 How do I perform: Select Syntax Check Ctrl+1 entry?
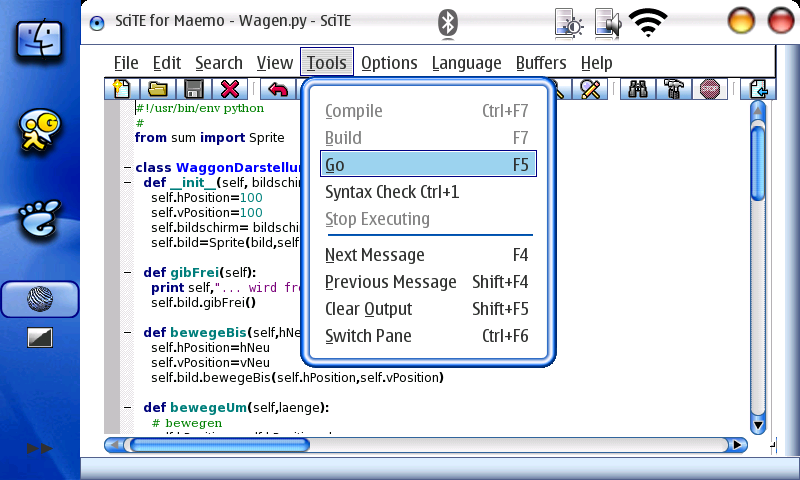pyautogui.click(x=428, y=192)
